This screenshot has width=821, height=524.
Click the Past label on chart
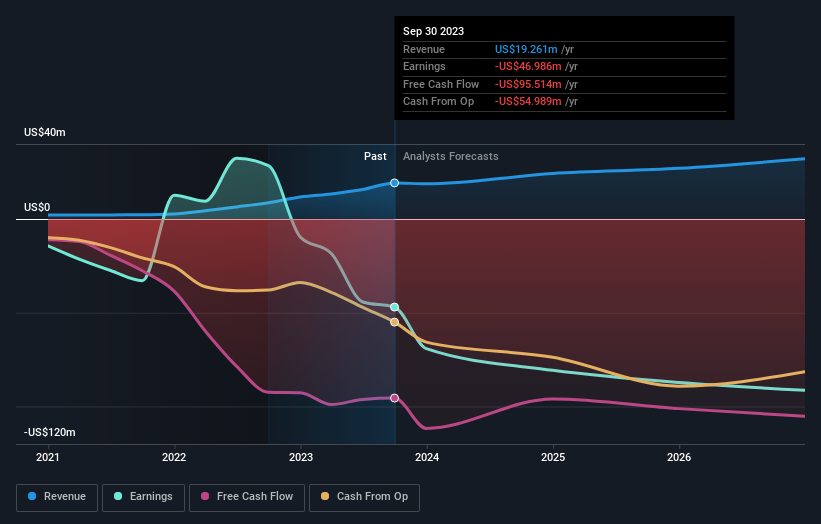pos(375,157)
